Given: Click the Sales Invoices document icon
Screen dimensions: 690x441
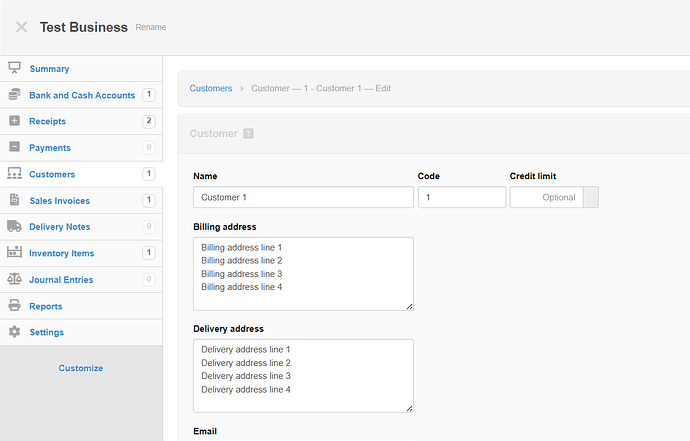Looking at the screenshot, I should coord(14,200).
